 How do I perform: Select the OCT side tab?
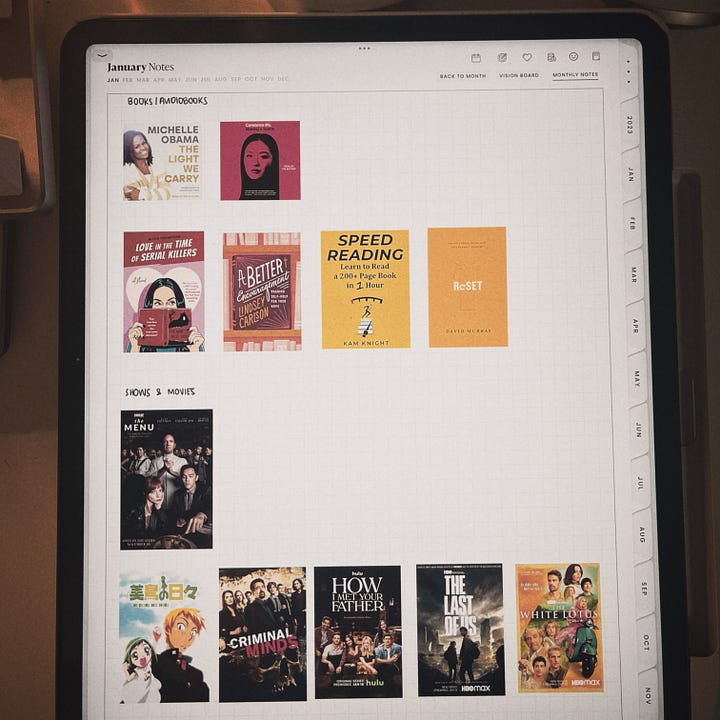(646, 641)
